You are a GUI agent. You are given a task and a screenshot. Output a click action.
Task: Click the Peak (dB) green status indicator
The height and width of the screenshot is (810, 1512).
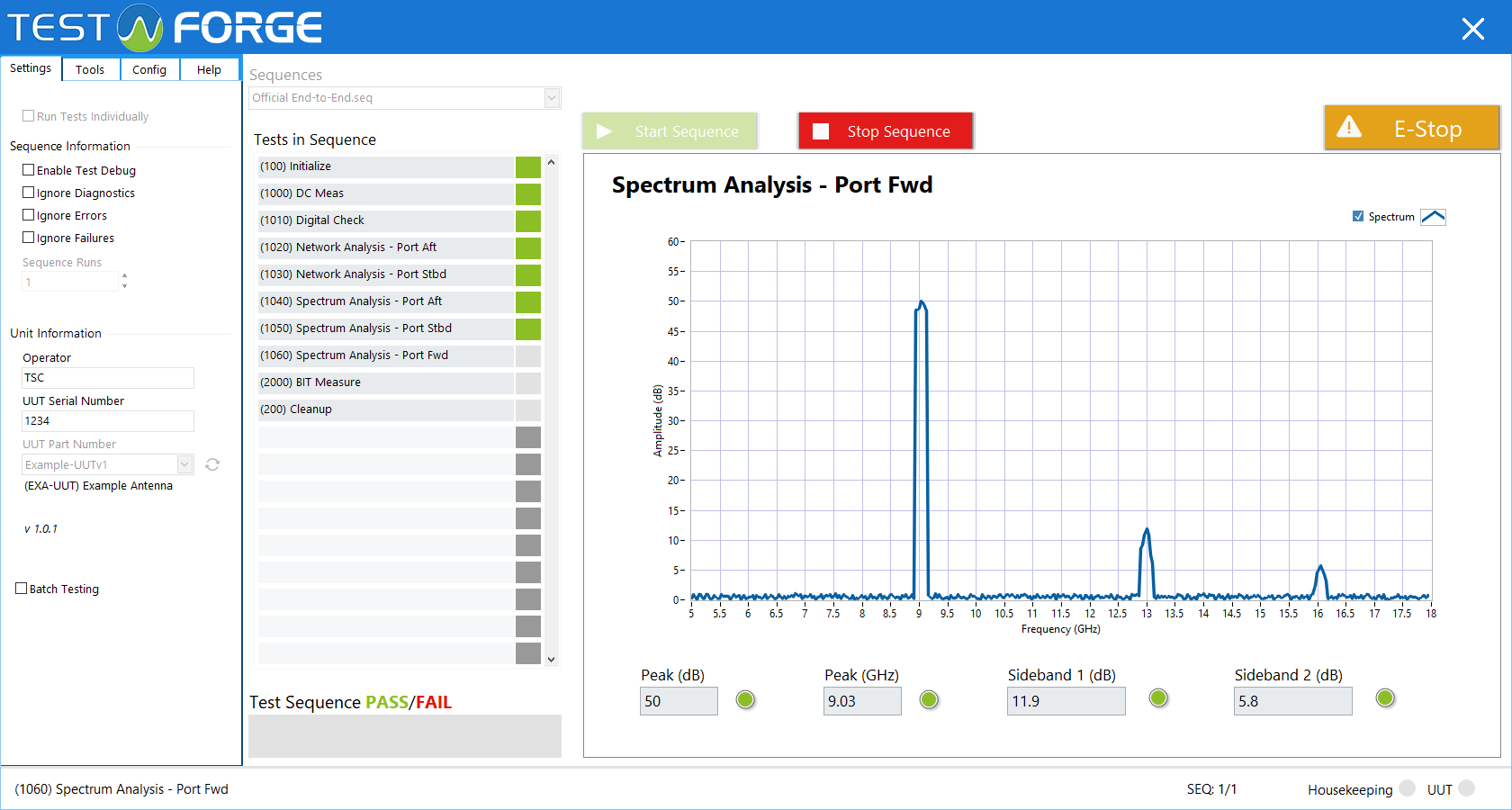(x=745, y=699)
